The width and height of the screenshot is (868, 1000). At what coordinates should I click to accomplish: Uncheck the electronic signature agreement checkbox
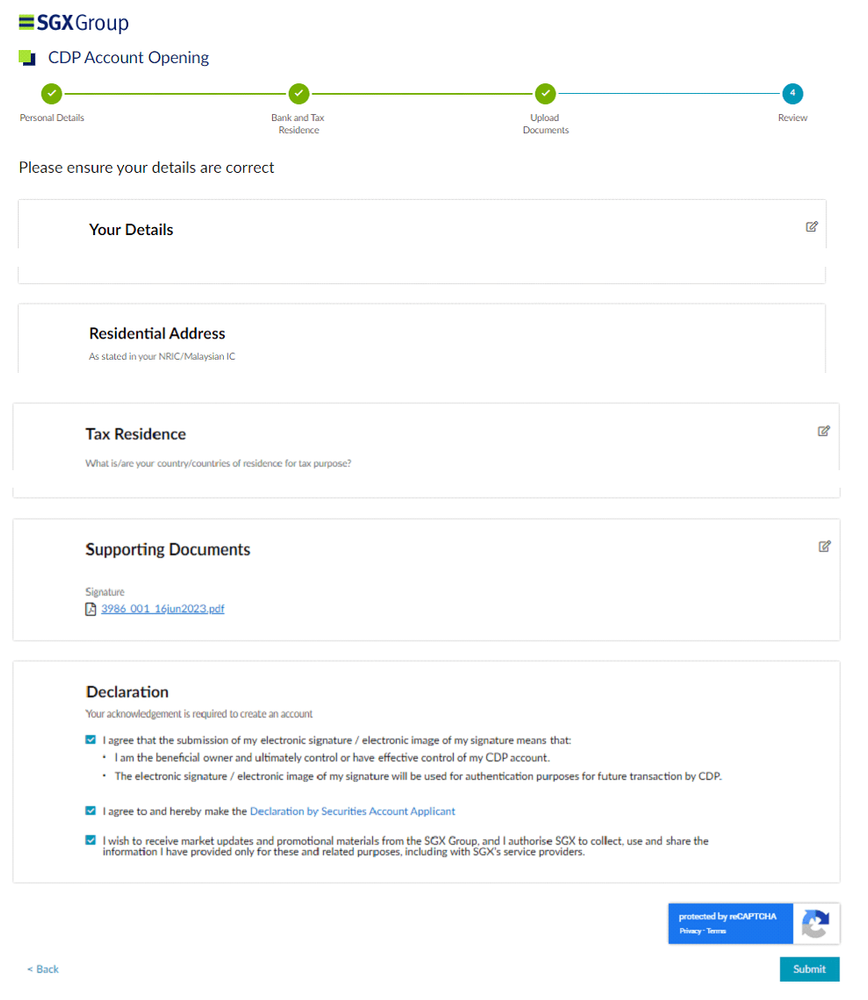[91, 740]
